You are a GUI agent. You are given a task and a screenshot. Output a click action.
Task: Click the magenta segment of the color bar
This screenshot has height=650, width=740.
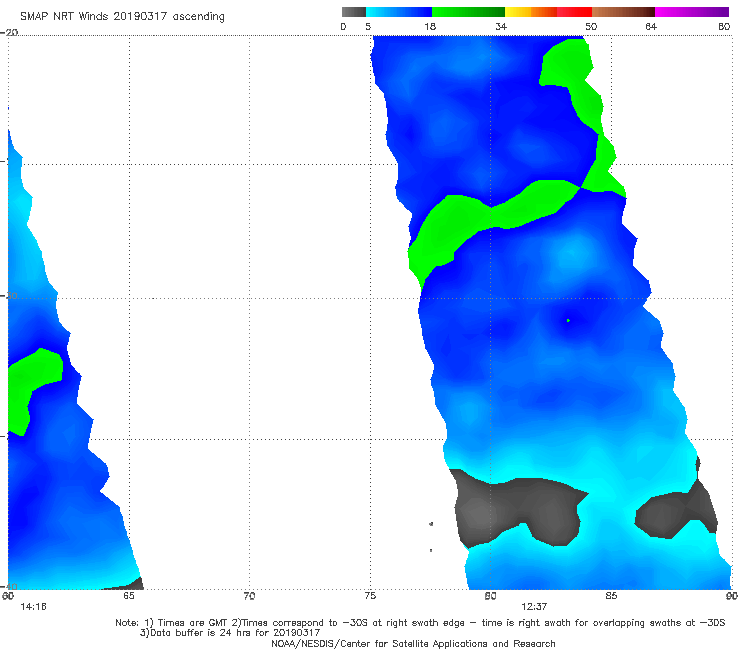(x=692, y=12)
